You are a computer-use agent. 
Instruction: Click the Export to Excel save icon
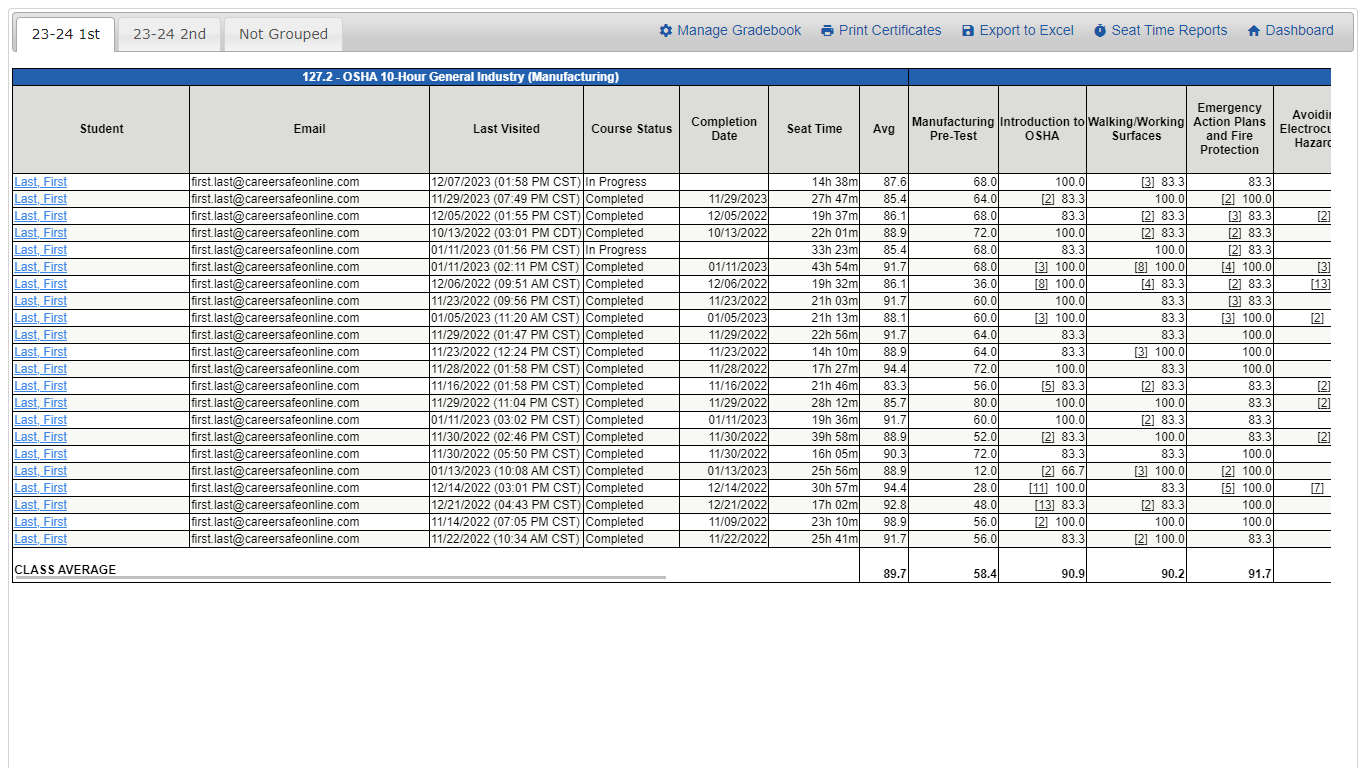[x=968, y=31]
